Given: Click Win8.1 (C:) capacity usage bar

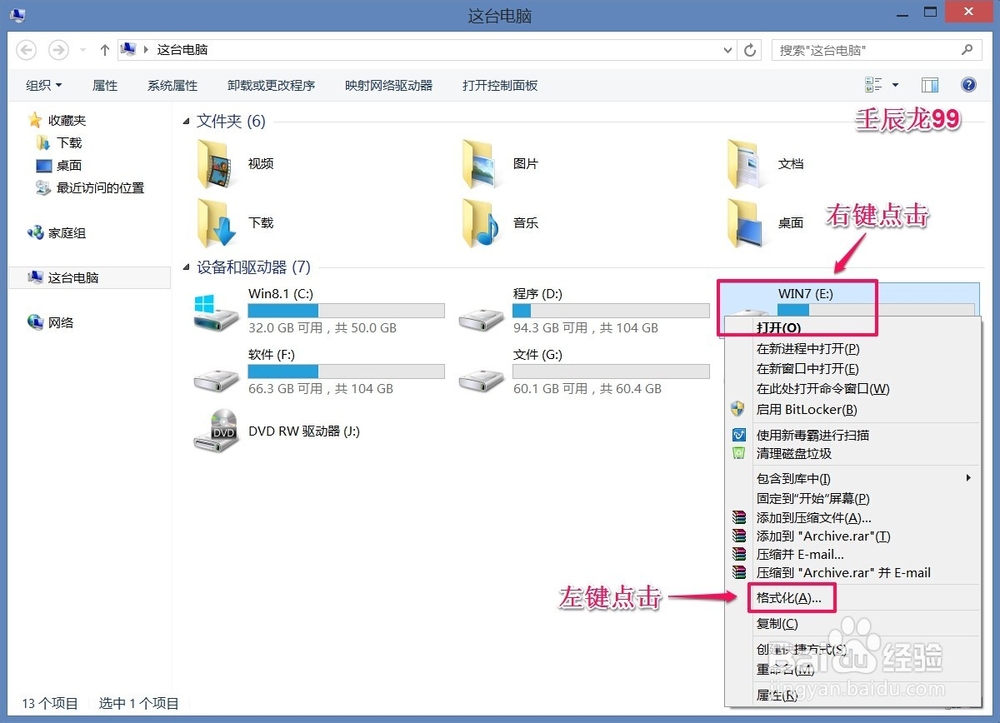Looking at the screenshot, I should click(346, 310).
